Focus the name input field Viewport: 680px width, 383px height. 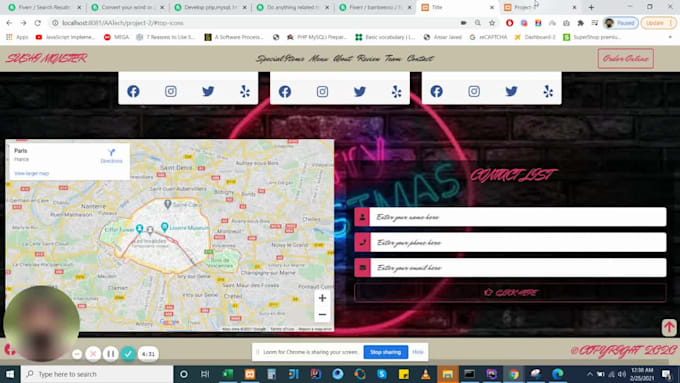coord(518,217)
